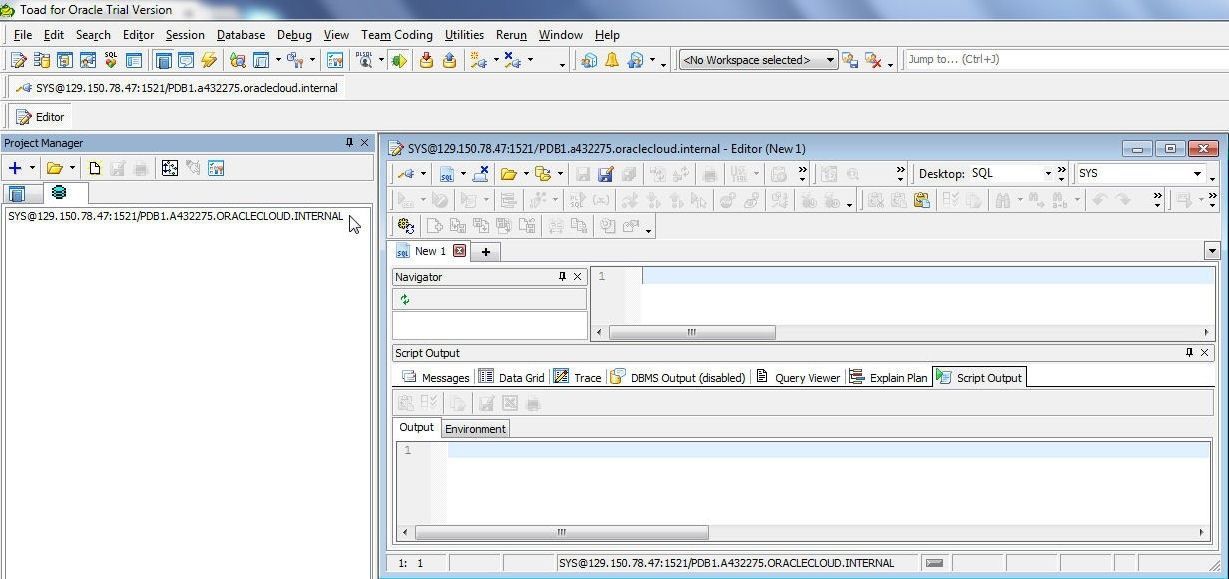Click the delete workspace icon

pyautogui.click(x=873, y=60)
